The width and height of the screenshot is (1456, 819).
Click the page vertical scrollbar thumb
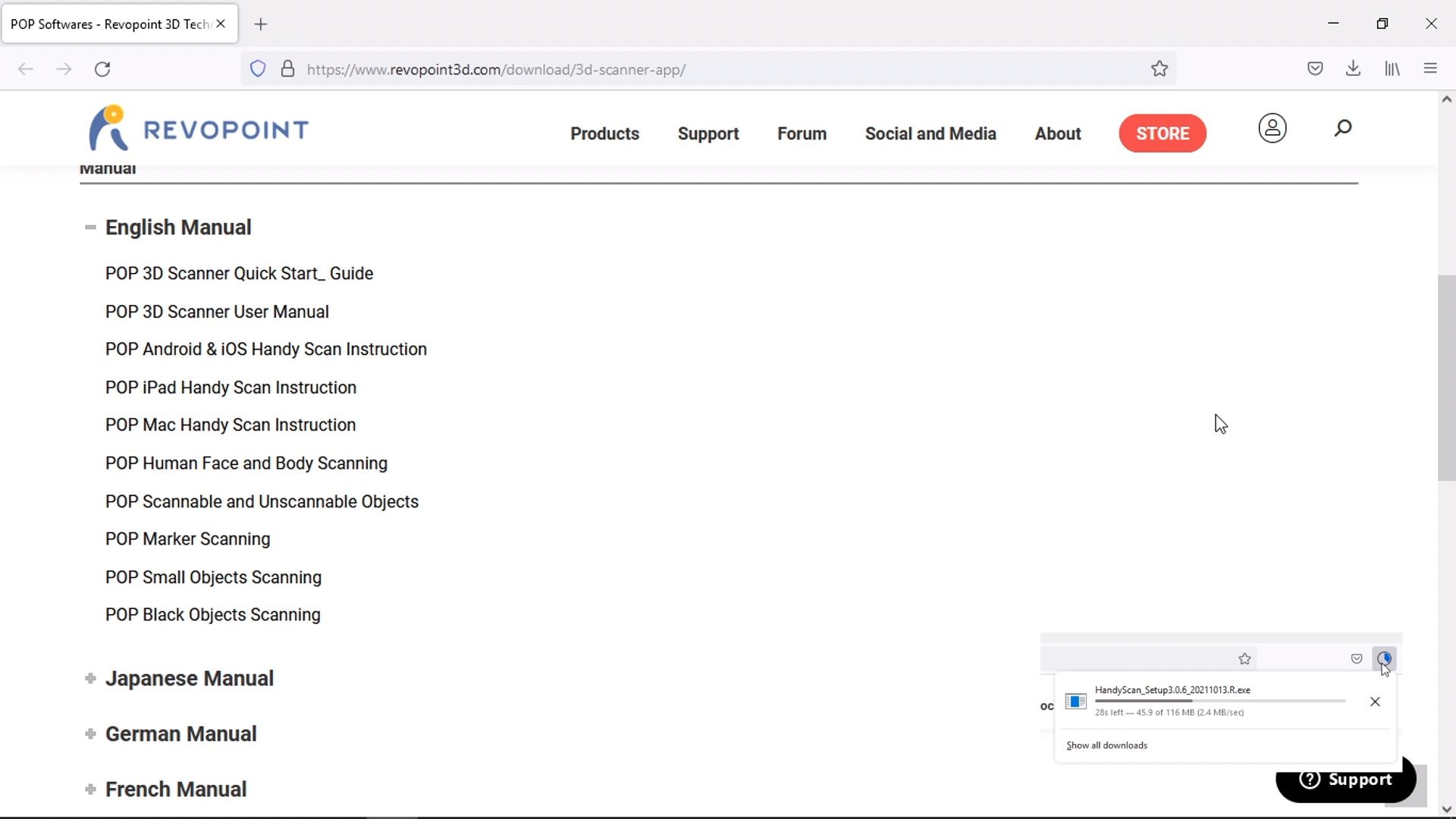[x=1446, y=378]
